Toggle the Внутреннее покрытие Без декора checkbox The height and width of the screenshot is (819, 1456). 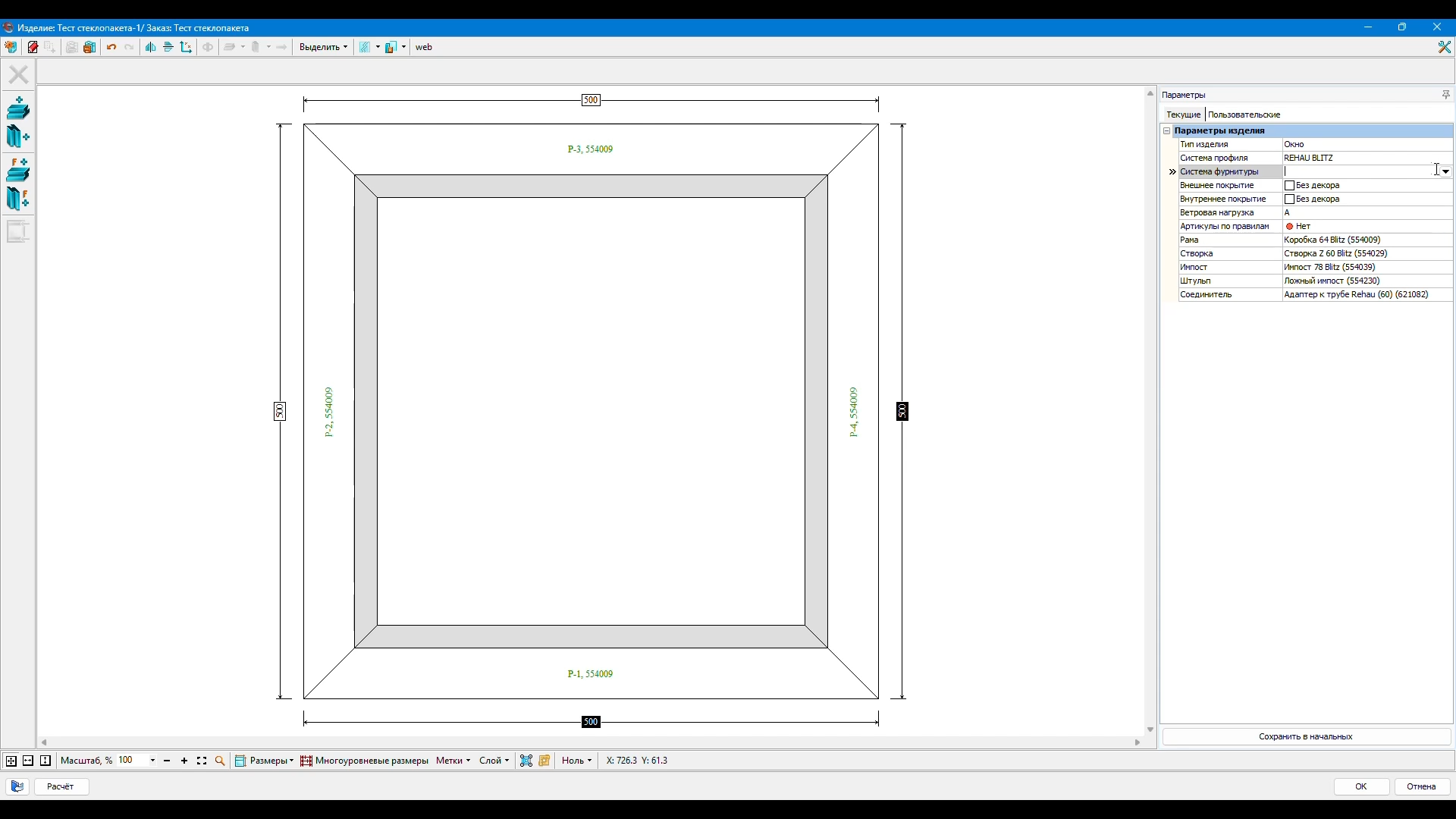point(1289,199)
